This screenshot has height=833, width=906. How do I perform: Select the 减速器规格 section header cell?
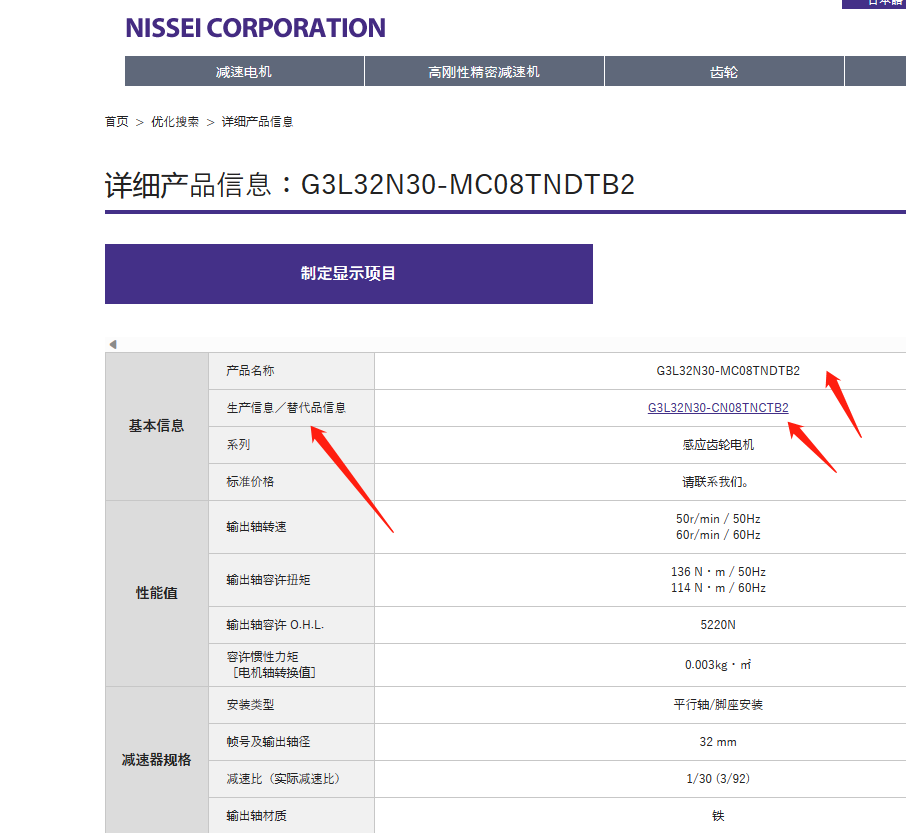tap(155, 759)
